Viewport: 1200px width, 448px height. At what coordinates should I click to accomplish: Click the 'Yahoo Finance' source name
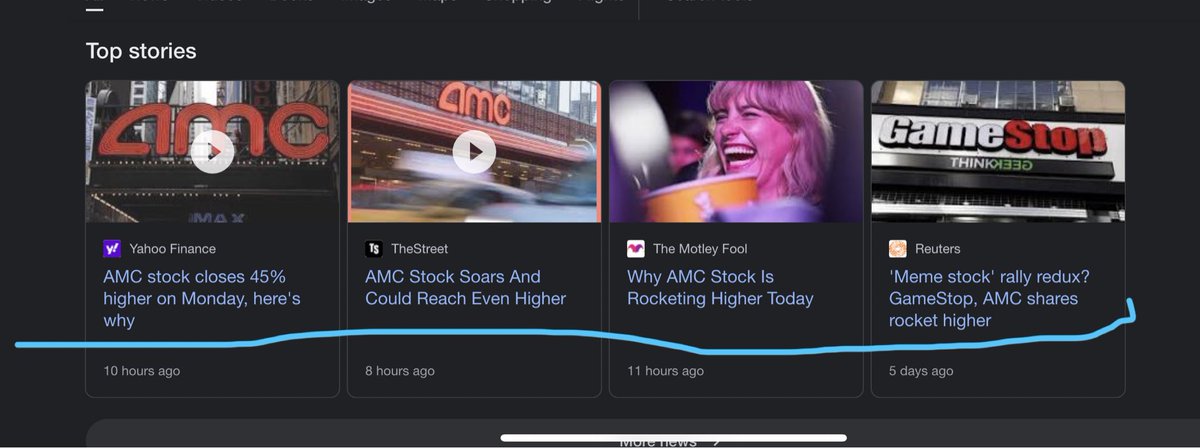click(172, 249)
